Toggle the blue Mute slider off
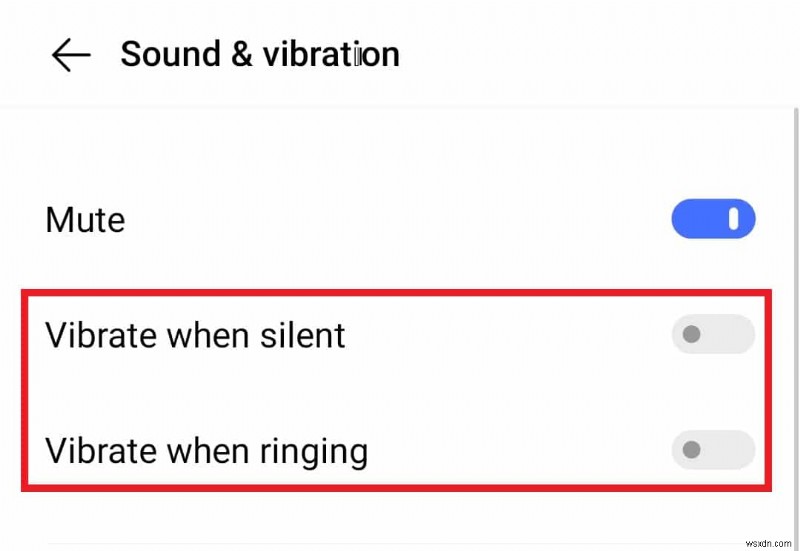This screenshot has height=551, width=800. click(713, 219)
